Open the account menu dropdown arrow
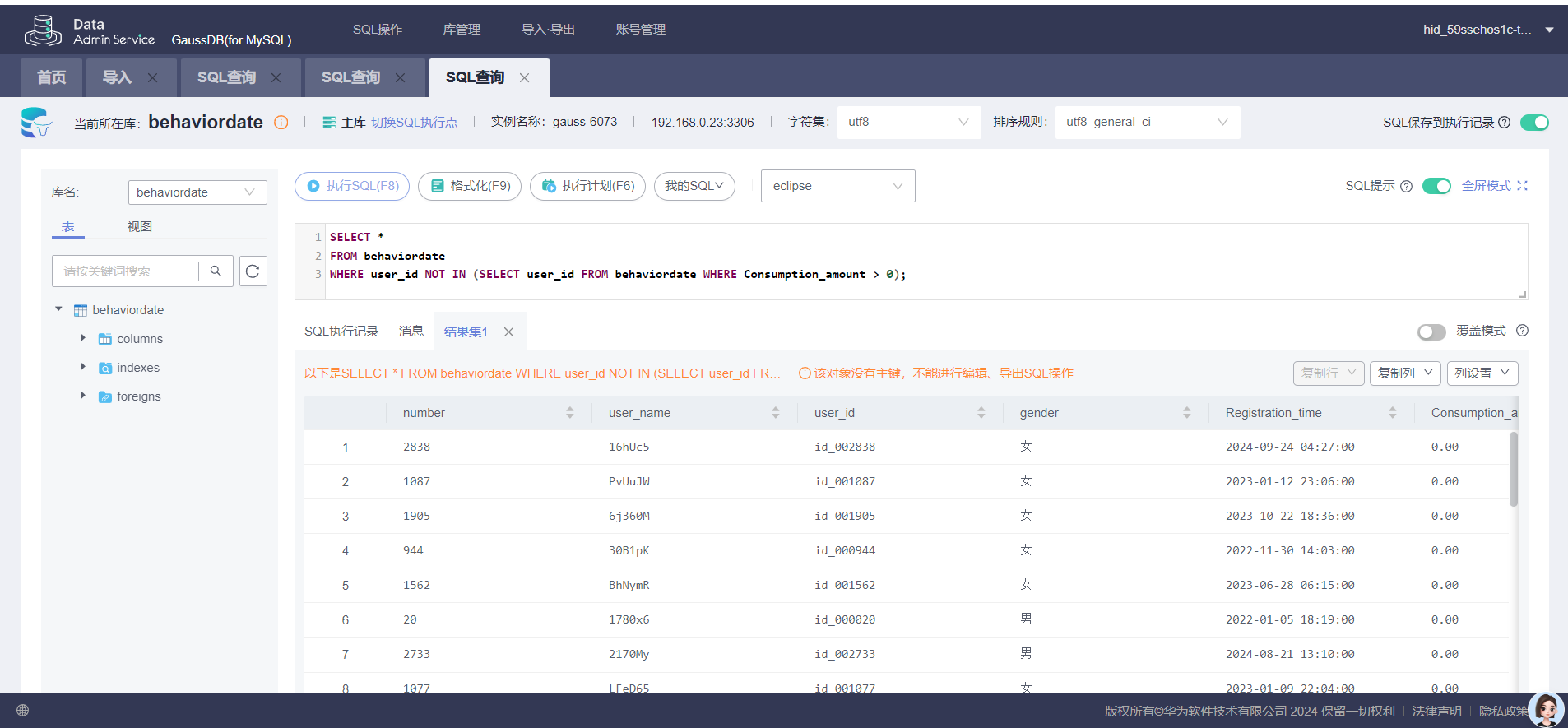 [x=1550, y=30]
